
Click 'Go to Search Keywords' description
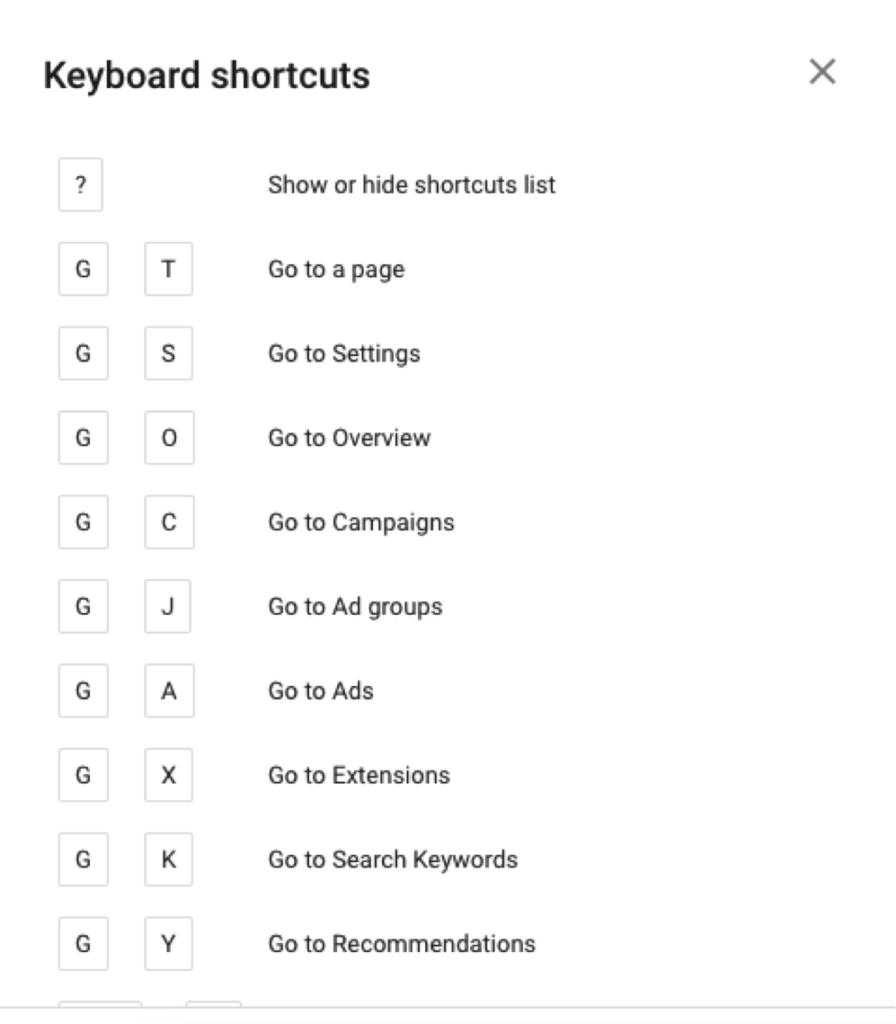pyautogui.click(x=393, y=860)
